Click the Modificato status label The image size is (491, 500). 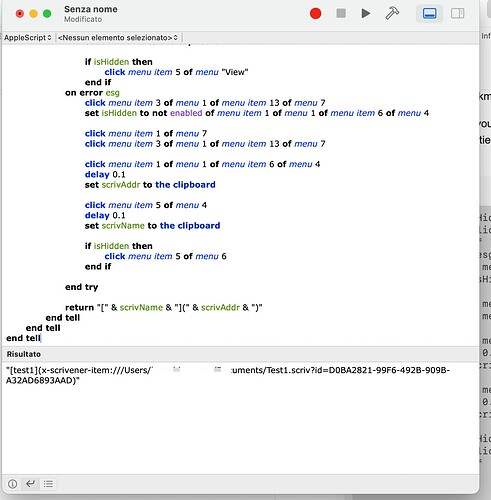[x=83, y=19]
